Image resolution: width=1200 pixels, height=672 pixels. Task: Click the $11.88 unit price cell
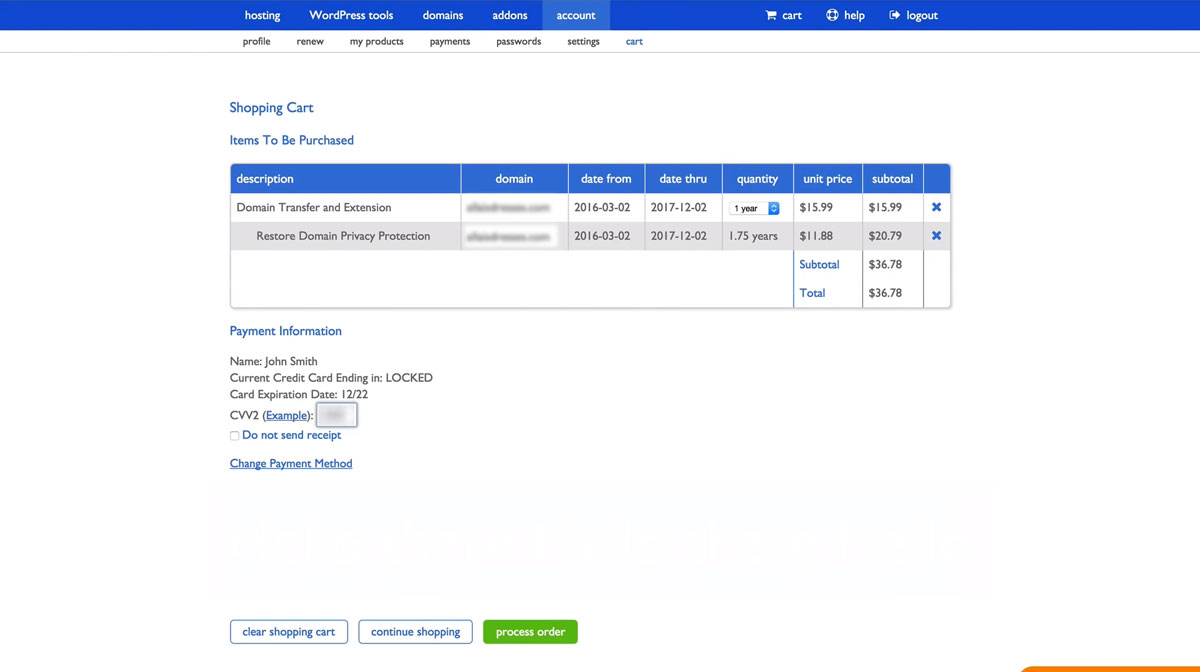click(827, 236)
